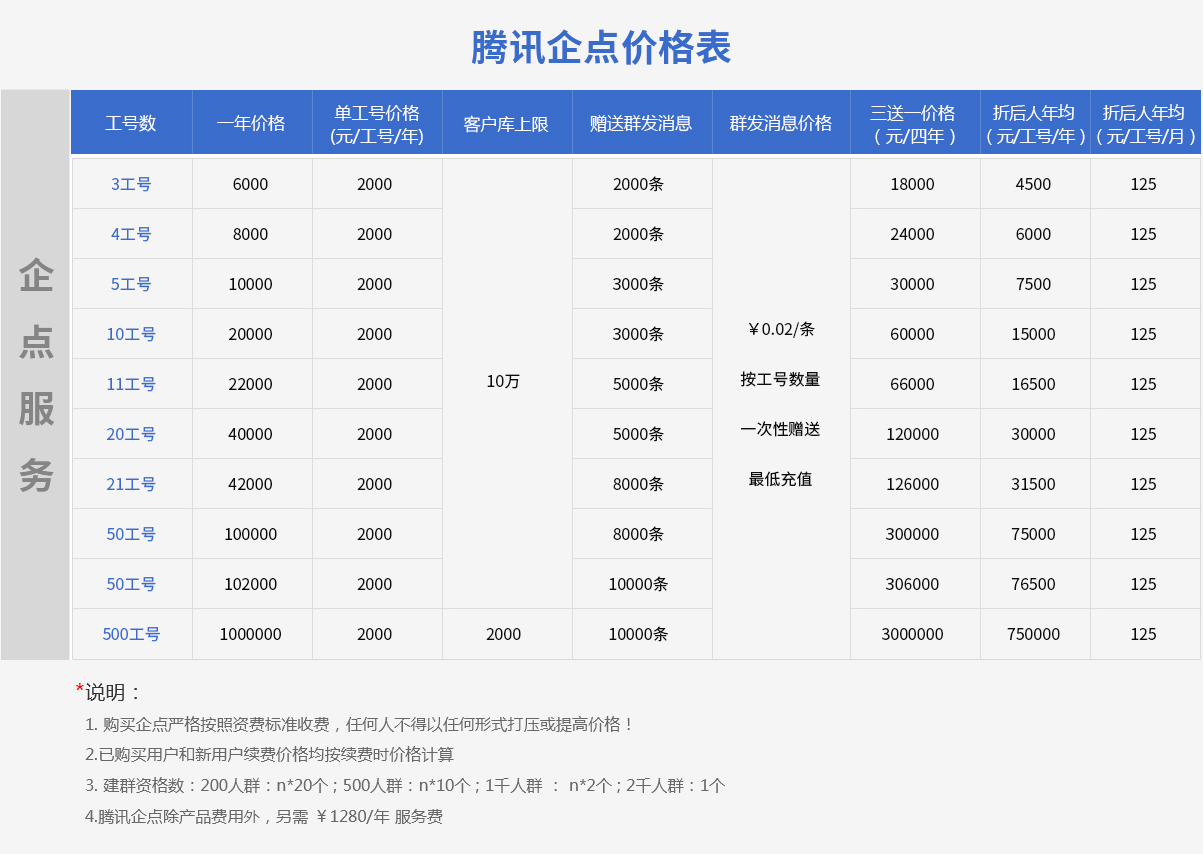Screen dimensions: 1203x854
Task: Click the yearly average 75000
Action: [x=1033, y=534]
